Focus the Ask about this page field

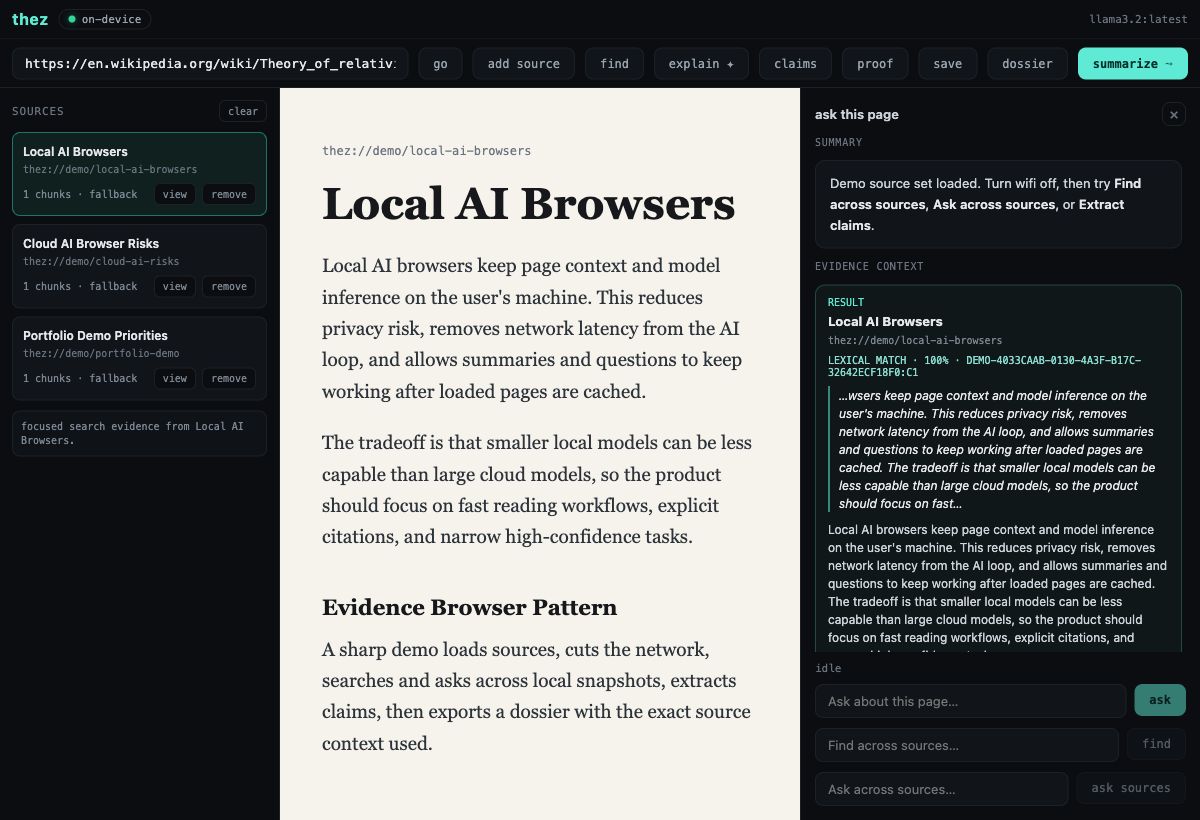970,701
